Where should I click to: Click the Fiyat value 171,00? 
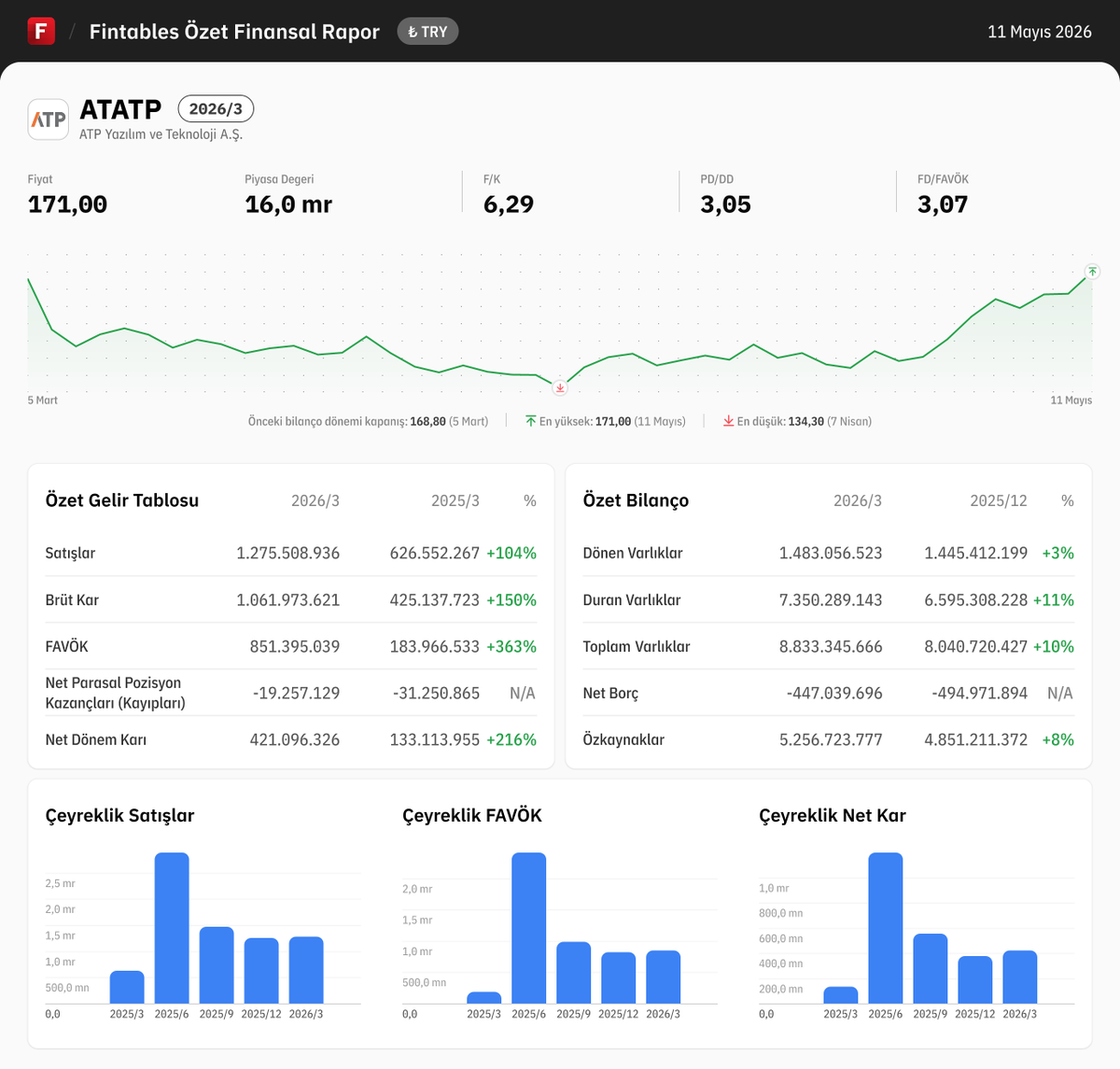67,204
